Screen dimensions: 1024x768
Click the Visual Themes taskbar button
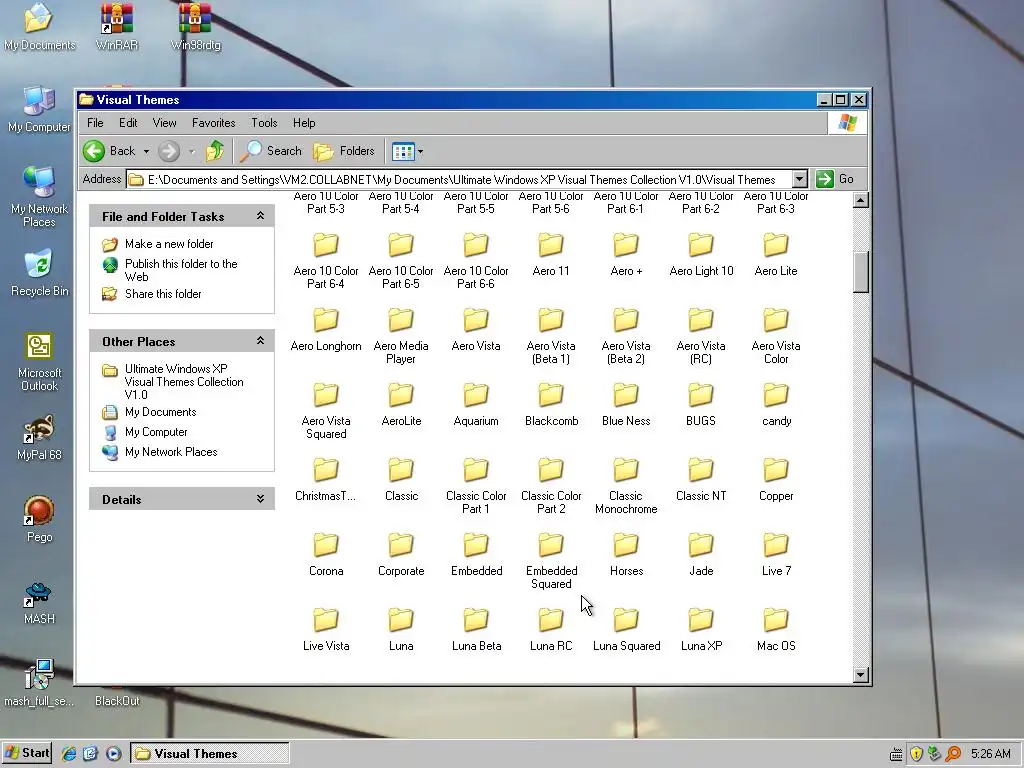(210, 754)
